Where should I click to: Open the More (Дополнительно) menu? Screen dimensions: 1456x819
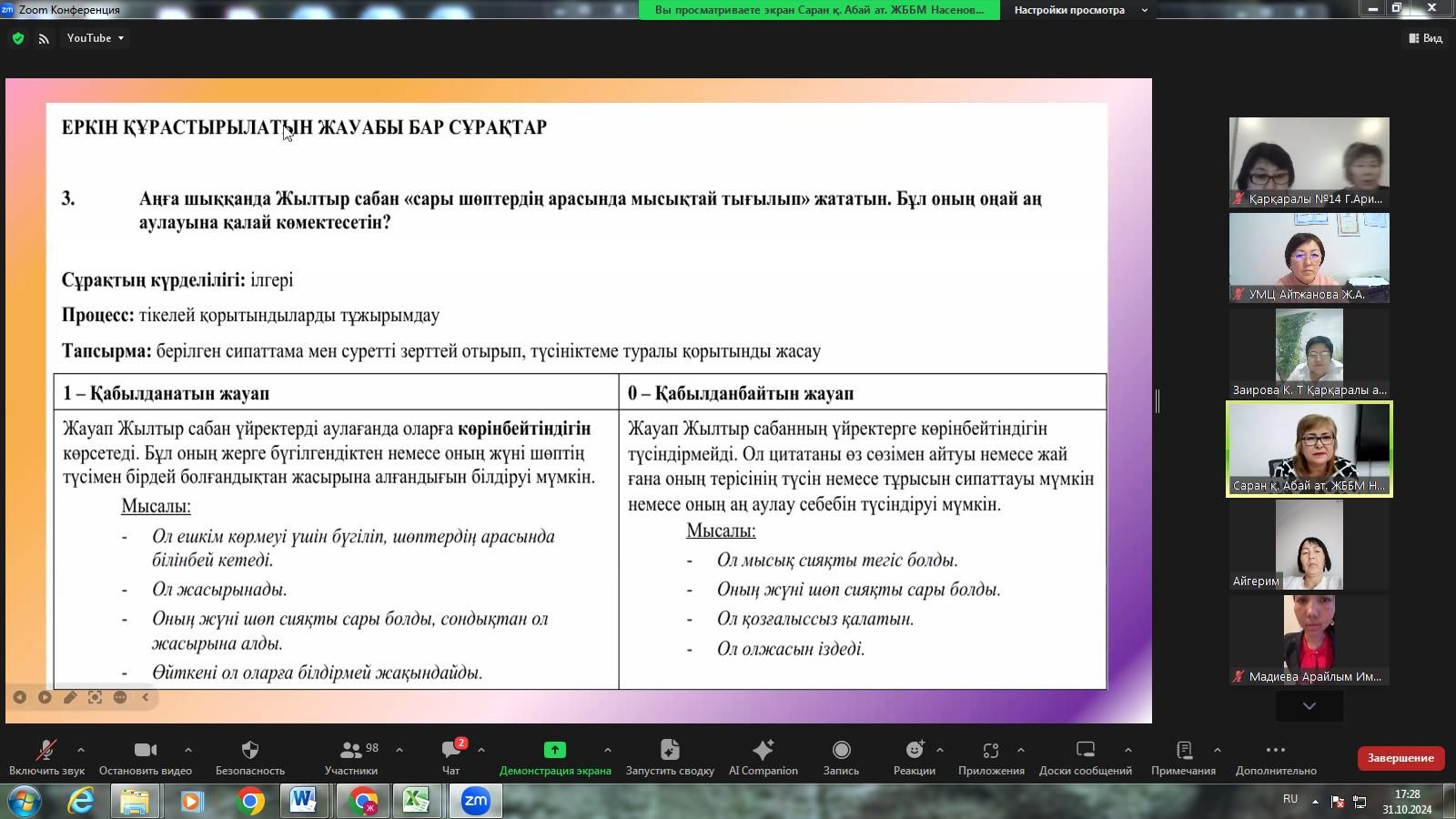pos(1275,751)
